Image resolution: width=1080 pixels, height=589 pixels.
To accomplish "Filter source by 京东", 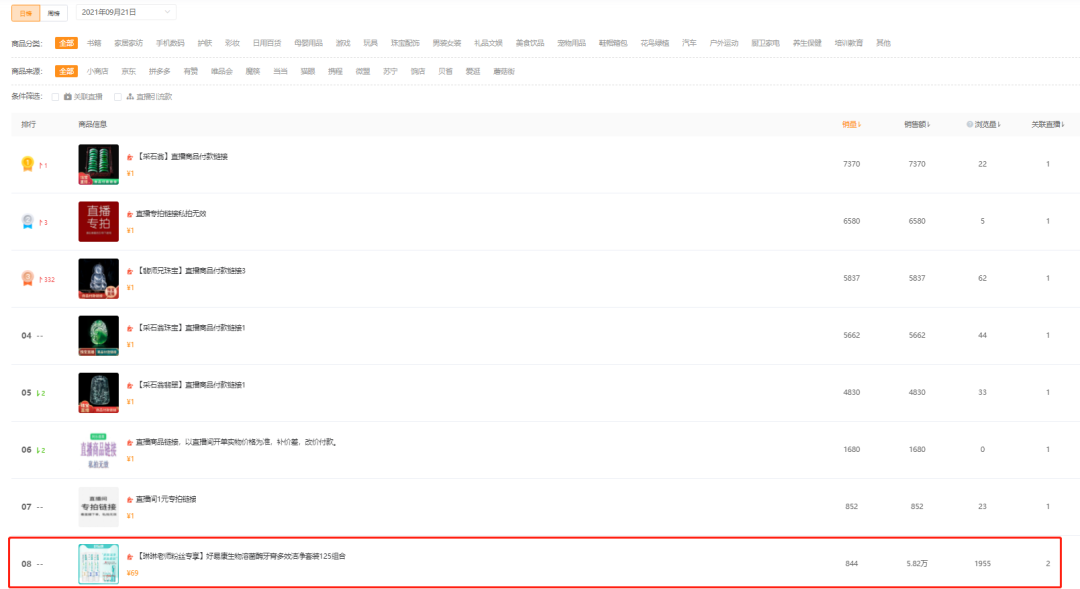I will (129, 71).
